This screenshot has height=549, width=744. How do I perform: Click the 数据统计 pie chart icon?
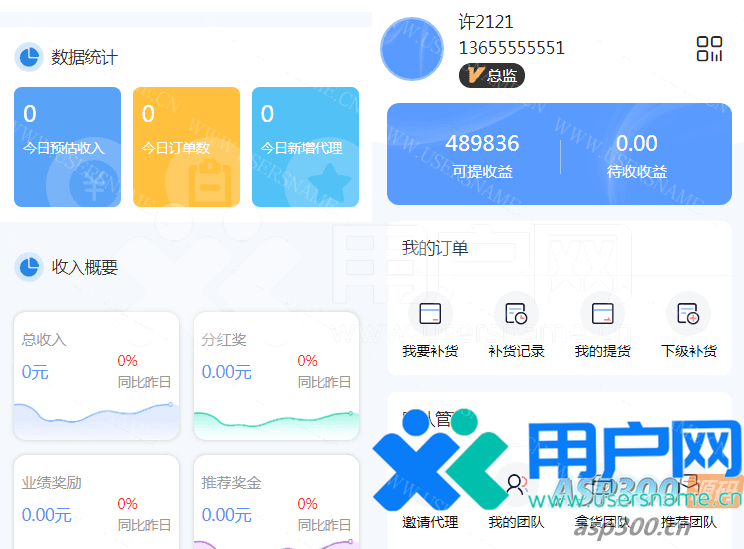tap(29, 57)
